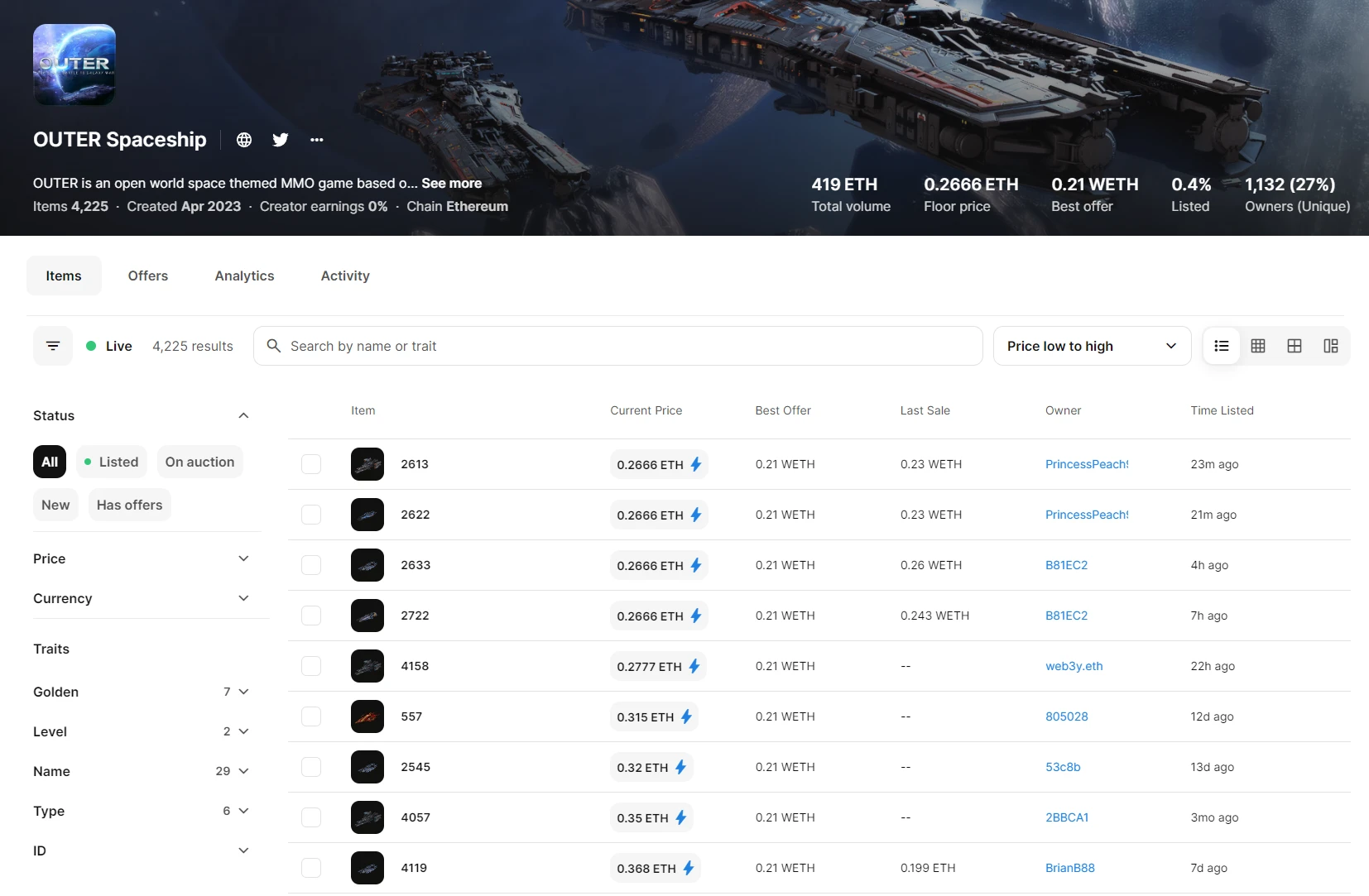The image size is (1369, 896).
Task: Switch to list view layout
Action: [x=1222, y=346]
